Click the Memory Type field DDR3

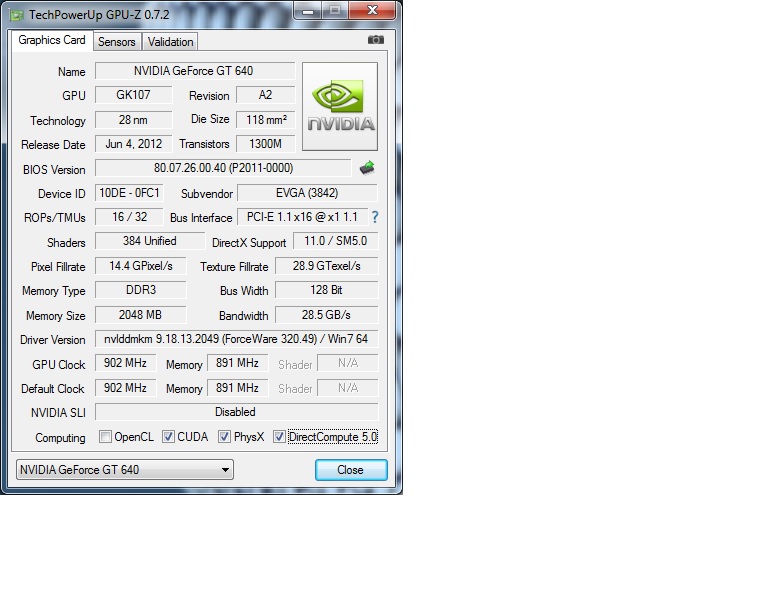[x=141, y=290]
